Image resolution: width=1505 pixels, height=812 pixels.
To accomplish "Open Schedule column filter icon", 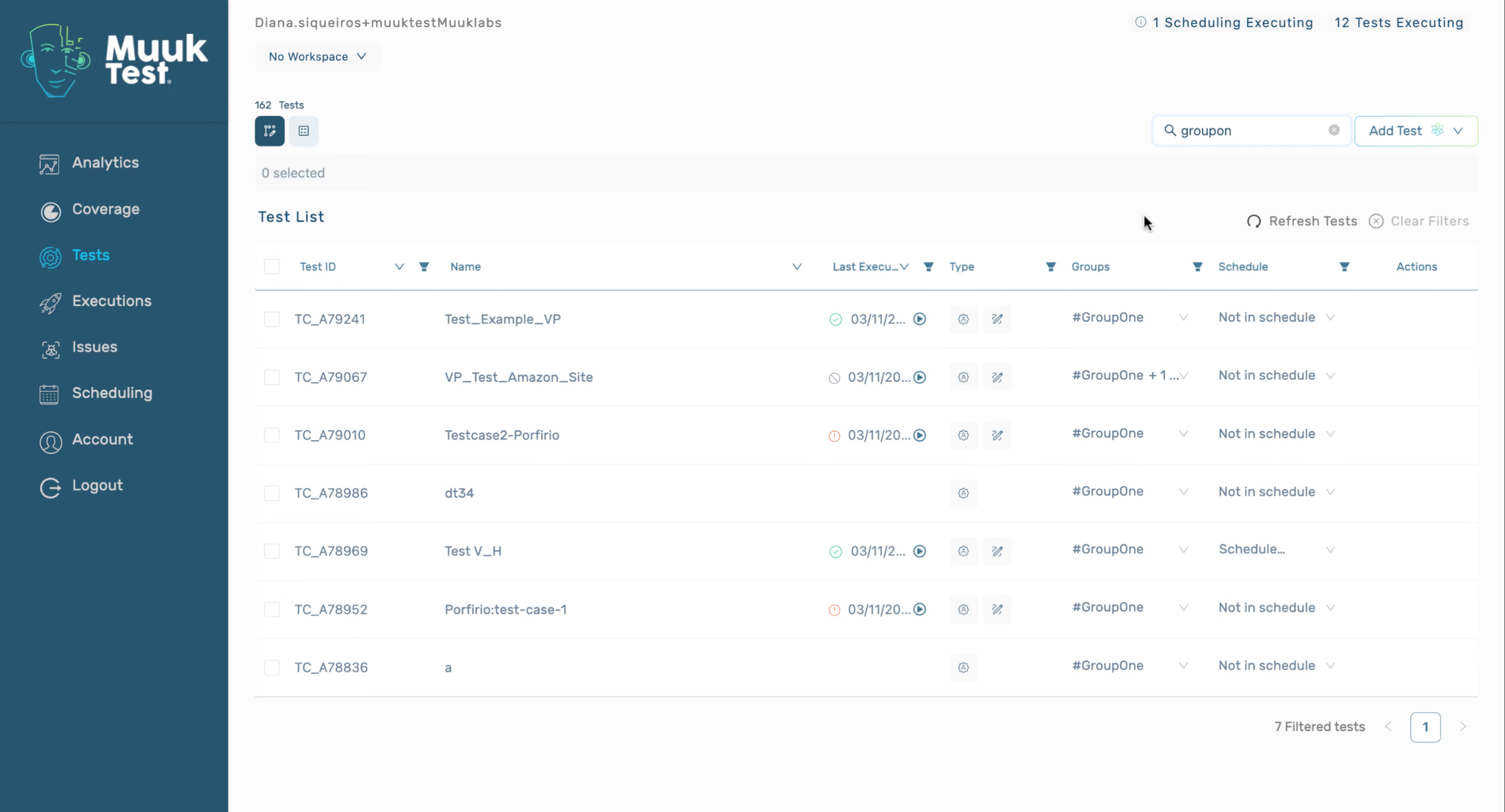I will pyautogui.click(x=1344, y=267).
